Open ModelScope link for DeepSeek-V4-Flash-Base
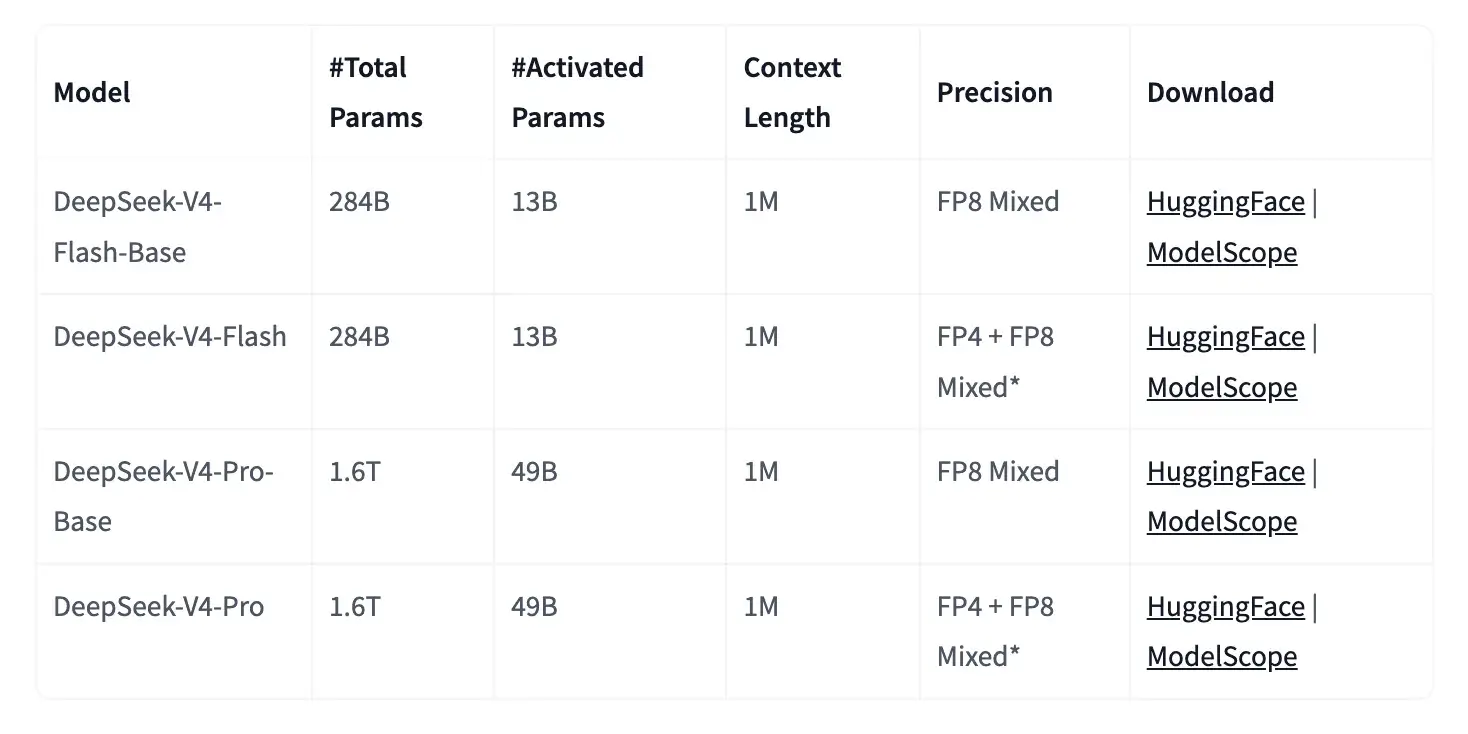The height and width of the screenshot is (734, 1468). coord(1221,252)
